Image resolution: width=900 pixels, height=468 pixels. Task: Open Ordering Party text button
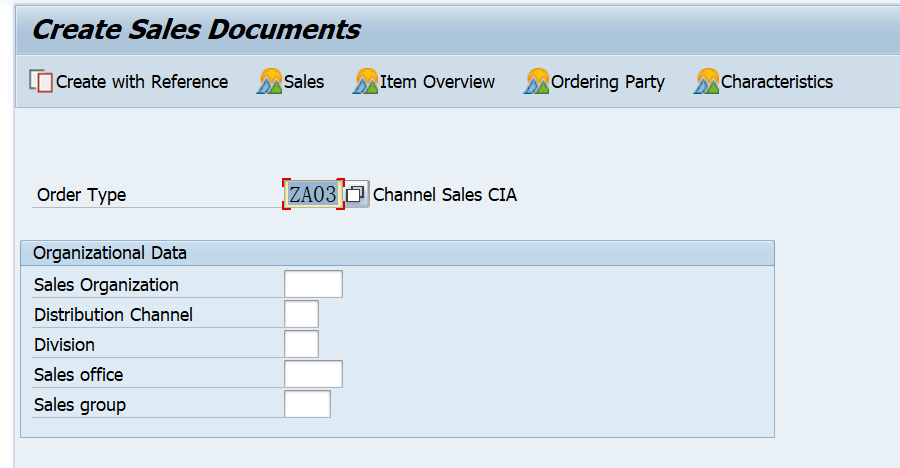[608, 82]
